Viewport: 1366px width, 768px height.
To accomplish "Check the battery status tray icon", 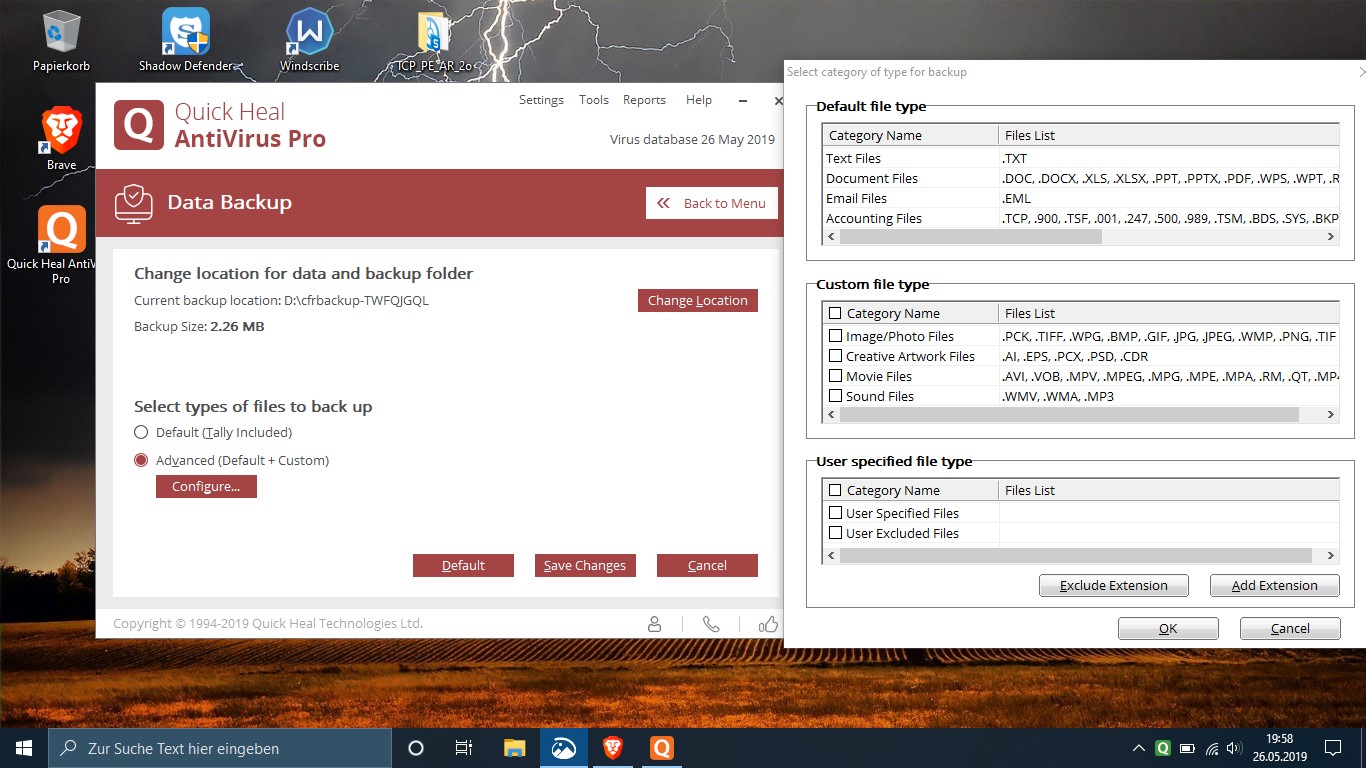I will click(1188, 748).
